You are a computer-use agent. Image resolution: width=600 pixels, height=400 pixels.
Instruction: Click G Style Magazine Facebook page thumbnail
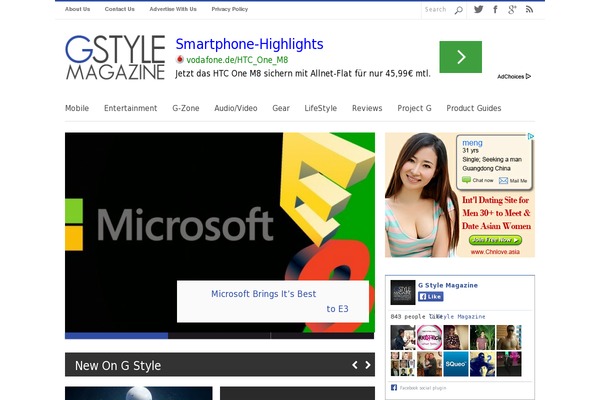pos(403,292)
